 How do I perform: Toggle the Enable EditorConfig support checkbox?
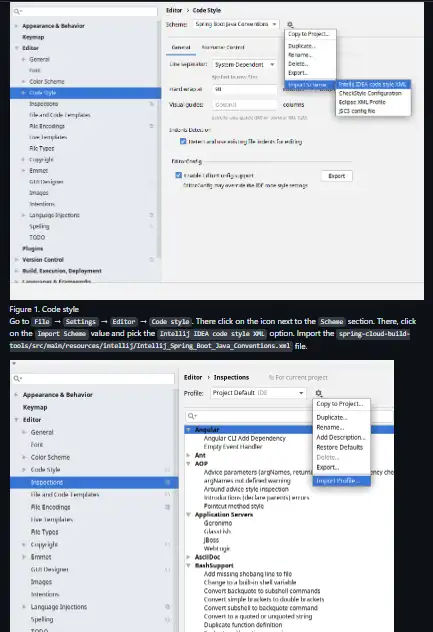pyautogui.click(x=179, y=175)
